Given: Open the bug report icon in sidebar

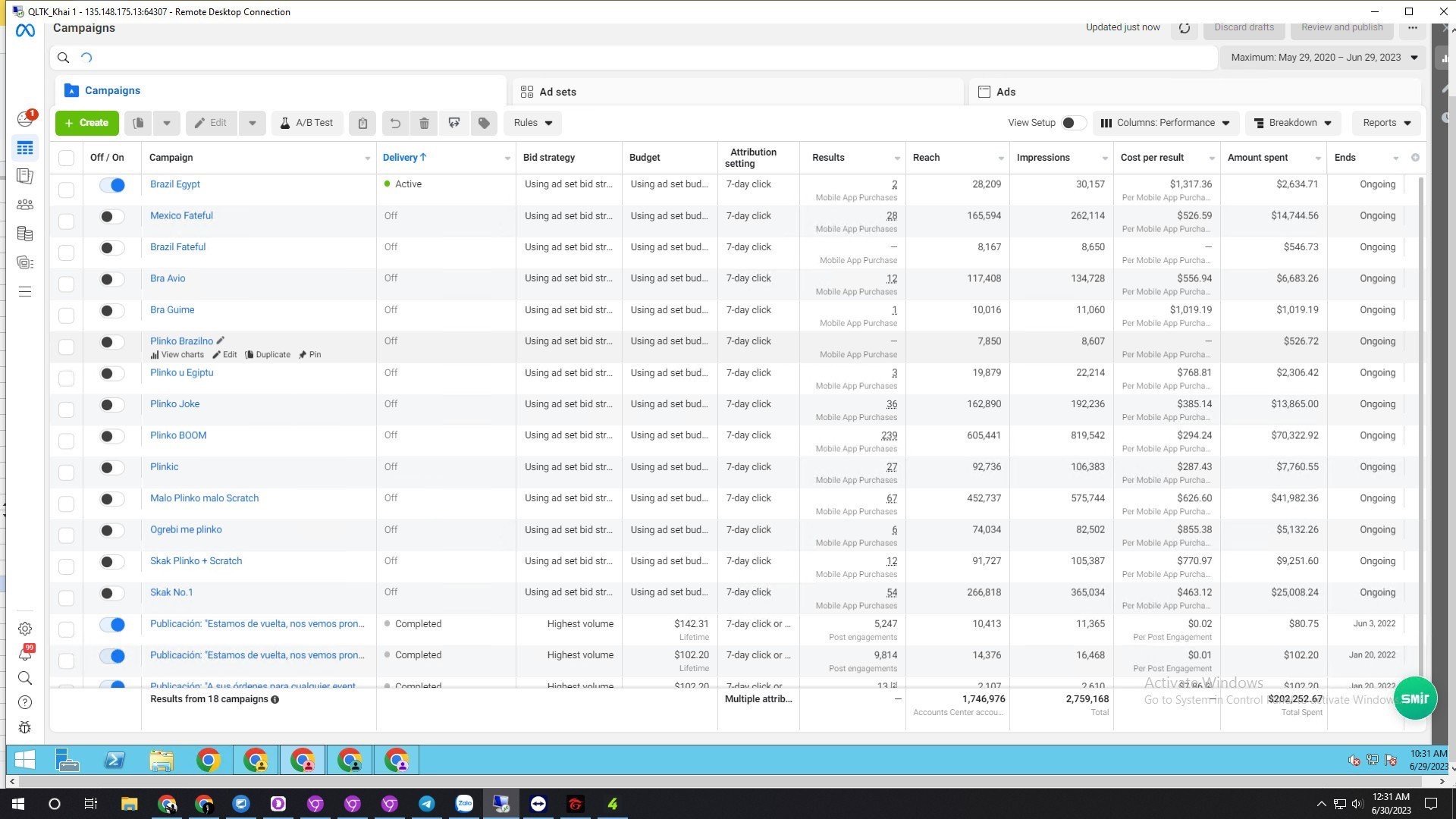Looking at the screenshot, I should point(25,728).
